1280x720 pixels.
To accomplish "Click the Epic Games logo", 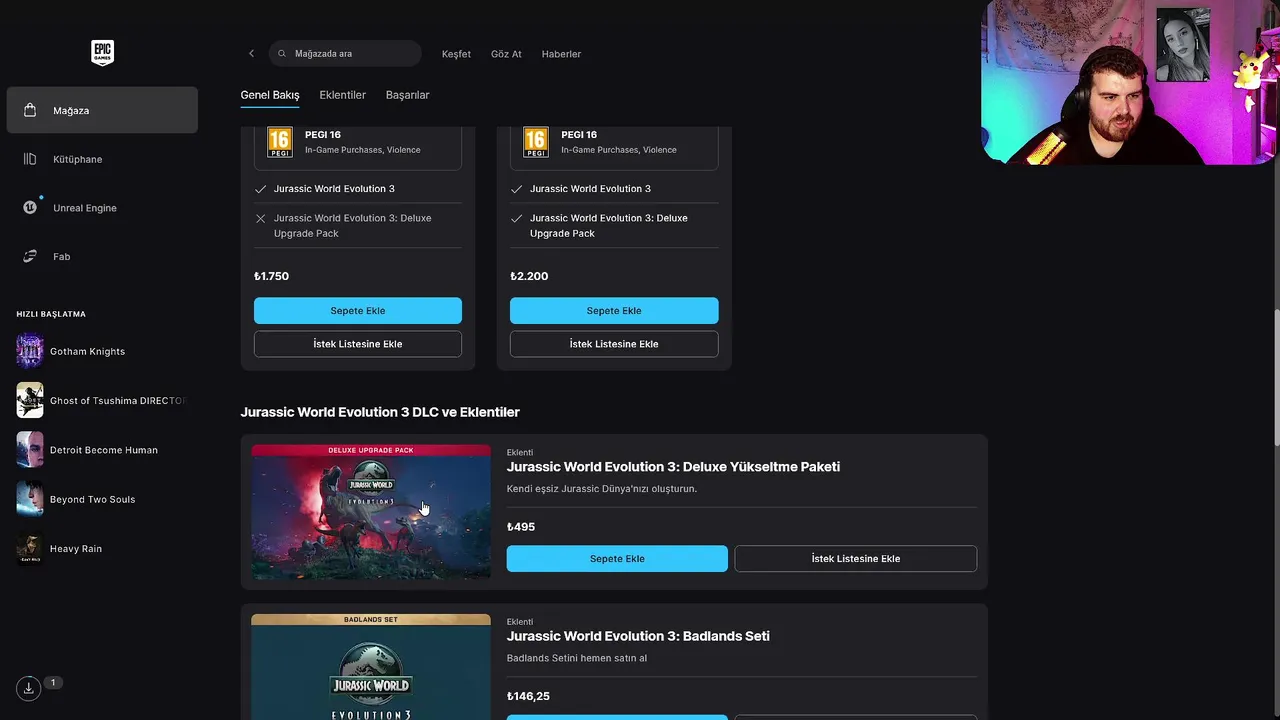I will coord(102,53).
